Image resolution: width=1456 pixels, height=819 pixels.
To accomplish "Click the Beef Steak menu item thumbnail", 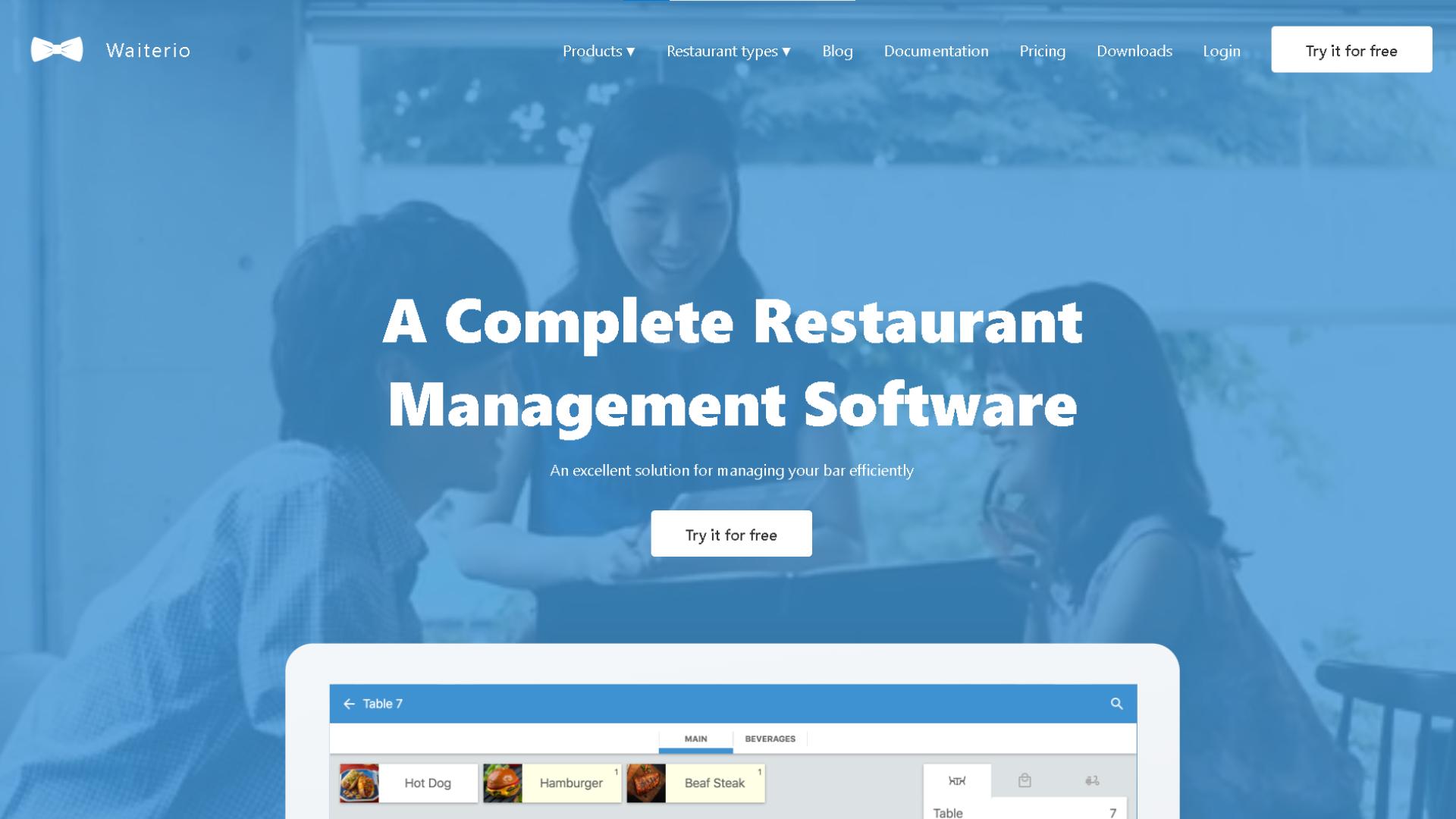I will tap(645, 783).
